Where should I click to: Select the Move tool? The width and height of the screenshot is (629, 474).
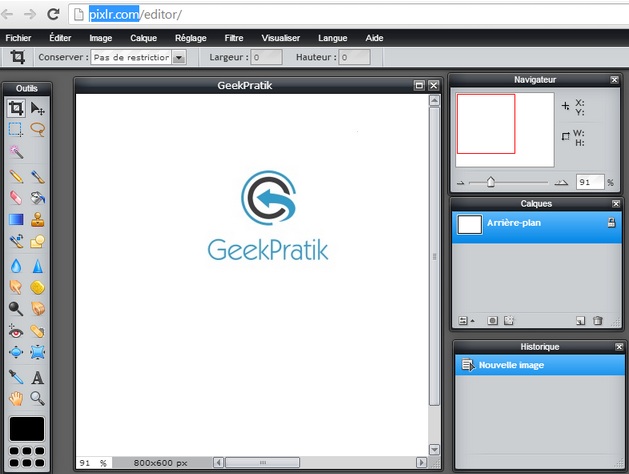click(x=38, y=108)
